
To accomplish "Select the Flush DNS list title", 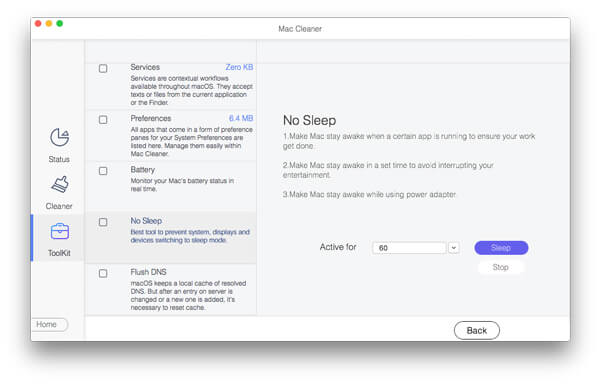I will (148, 272).
